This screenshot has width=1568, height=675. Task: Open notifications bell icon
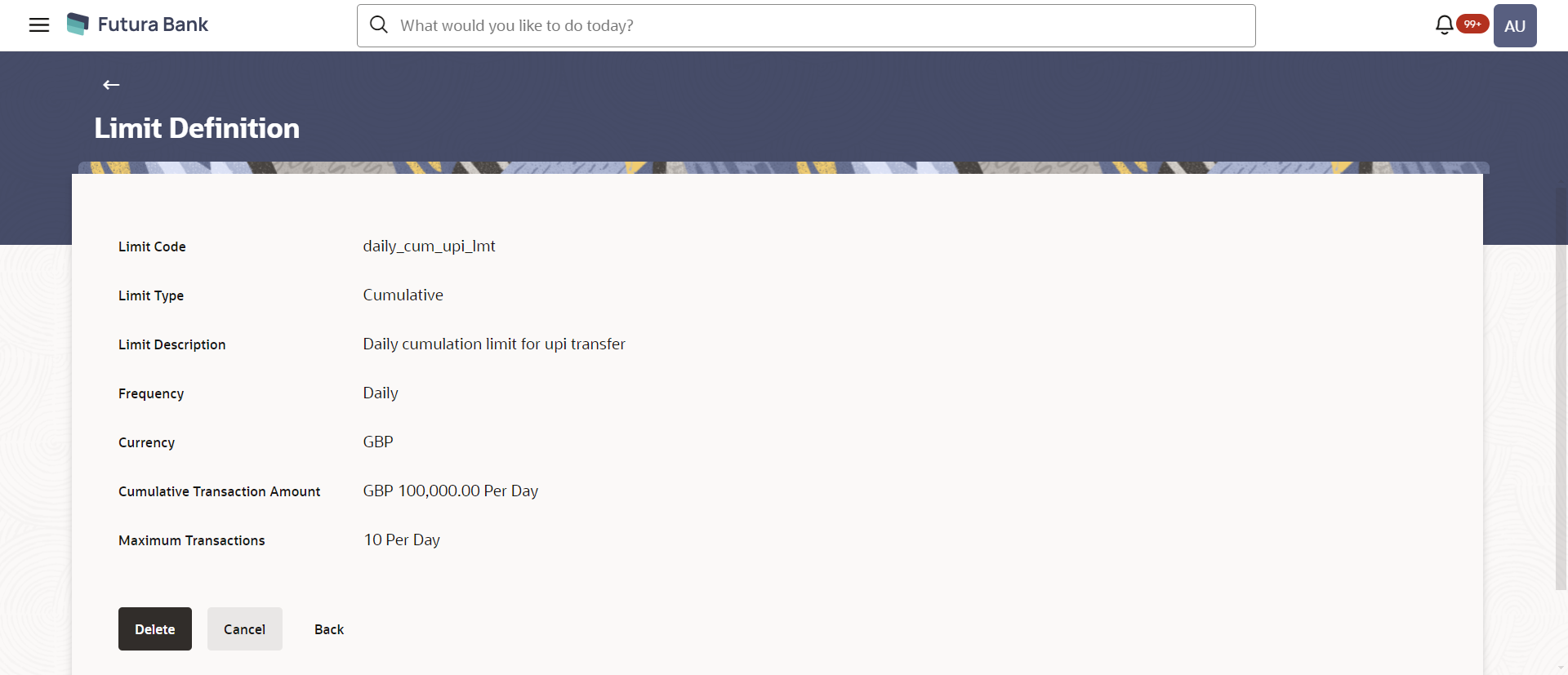tap(1444, 25)
